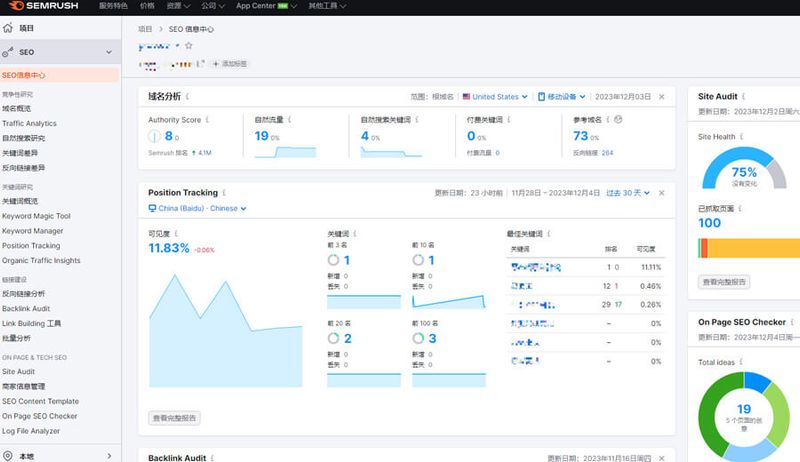This screenshot has width=800, height=462.
Task: Click info icon beside 自然搜索关键词
Action: (x=417, y=120)
